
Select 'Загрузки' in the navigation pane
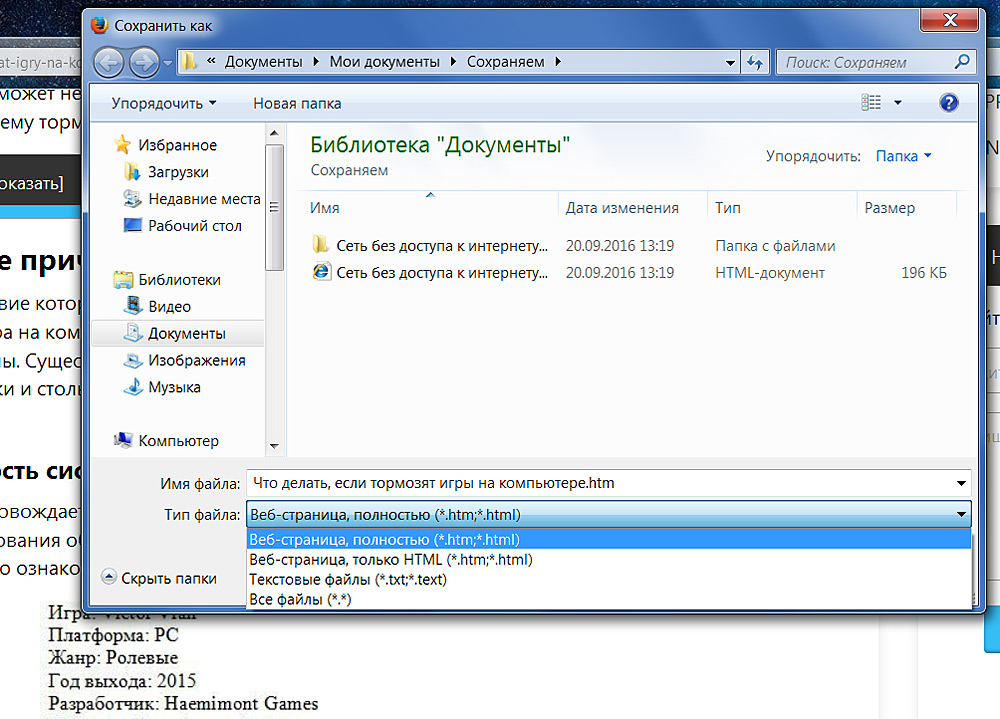178,172
